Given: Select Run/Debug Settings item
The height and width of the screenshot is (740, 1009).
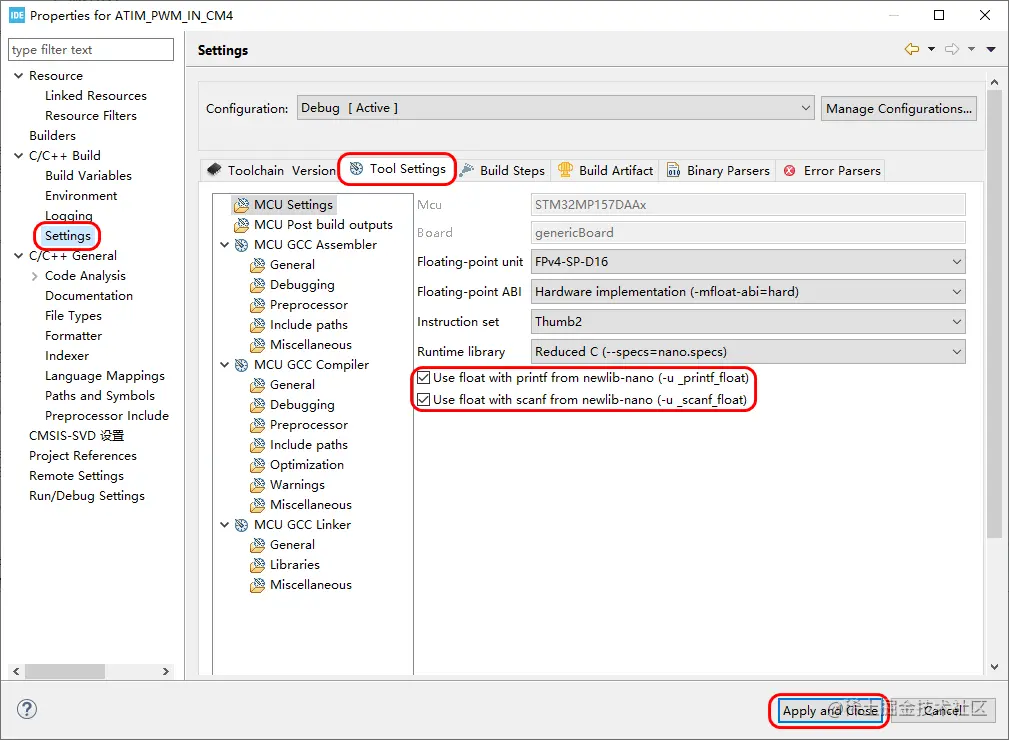Looking at the screenshot, I should tap(87, 496).
